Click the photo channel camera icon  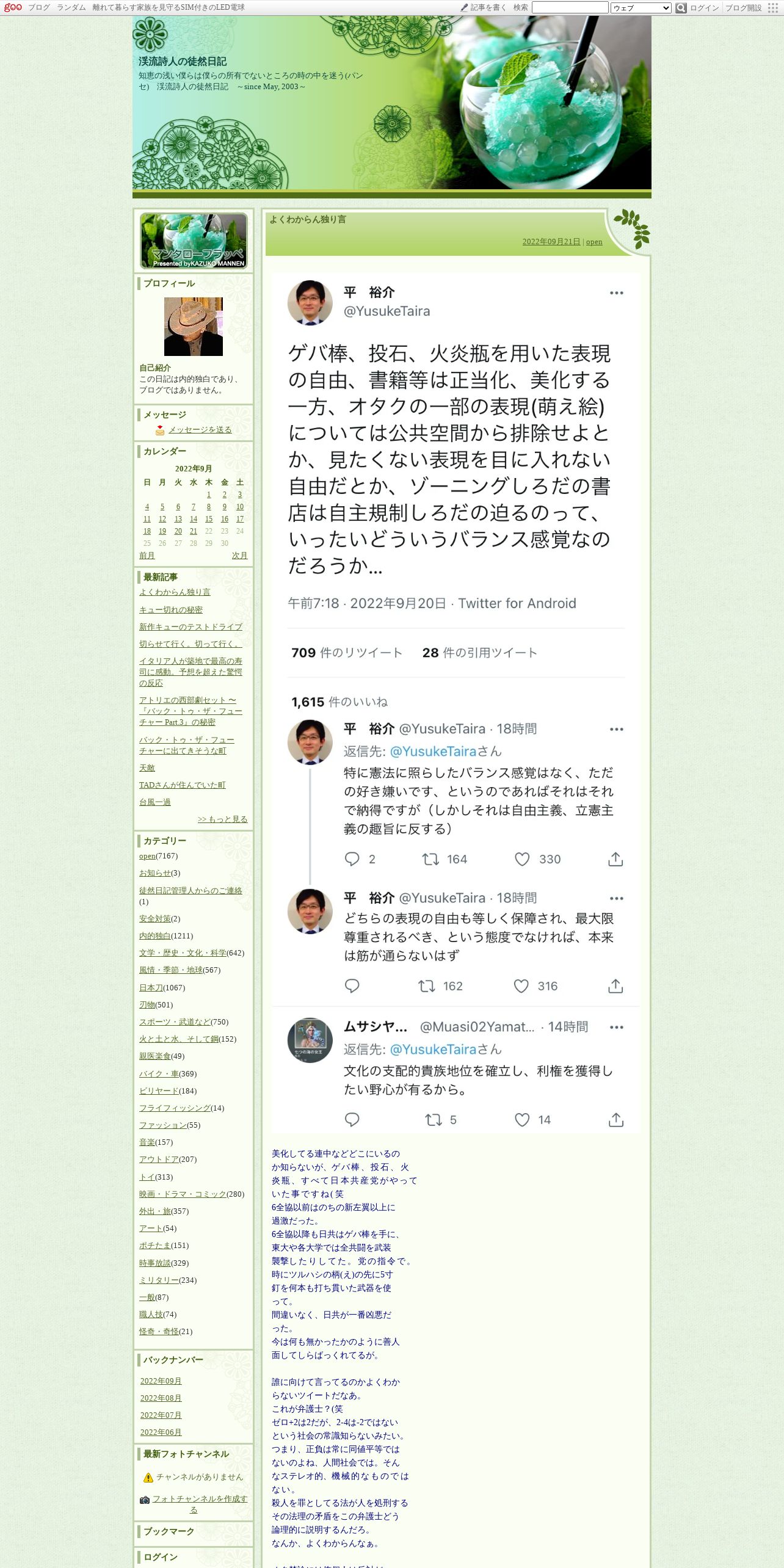point(145,1500)
